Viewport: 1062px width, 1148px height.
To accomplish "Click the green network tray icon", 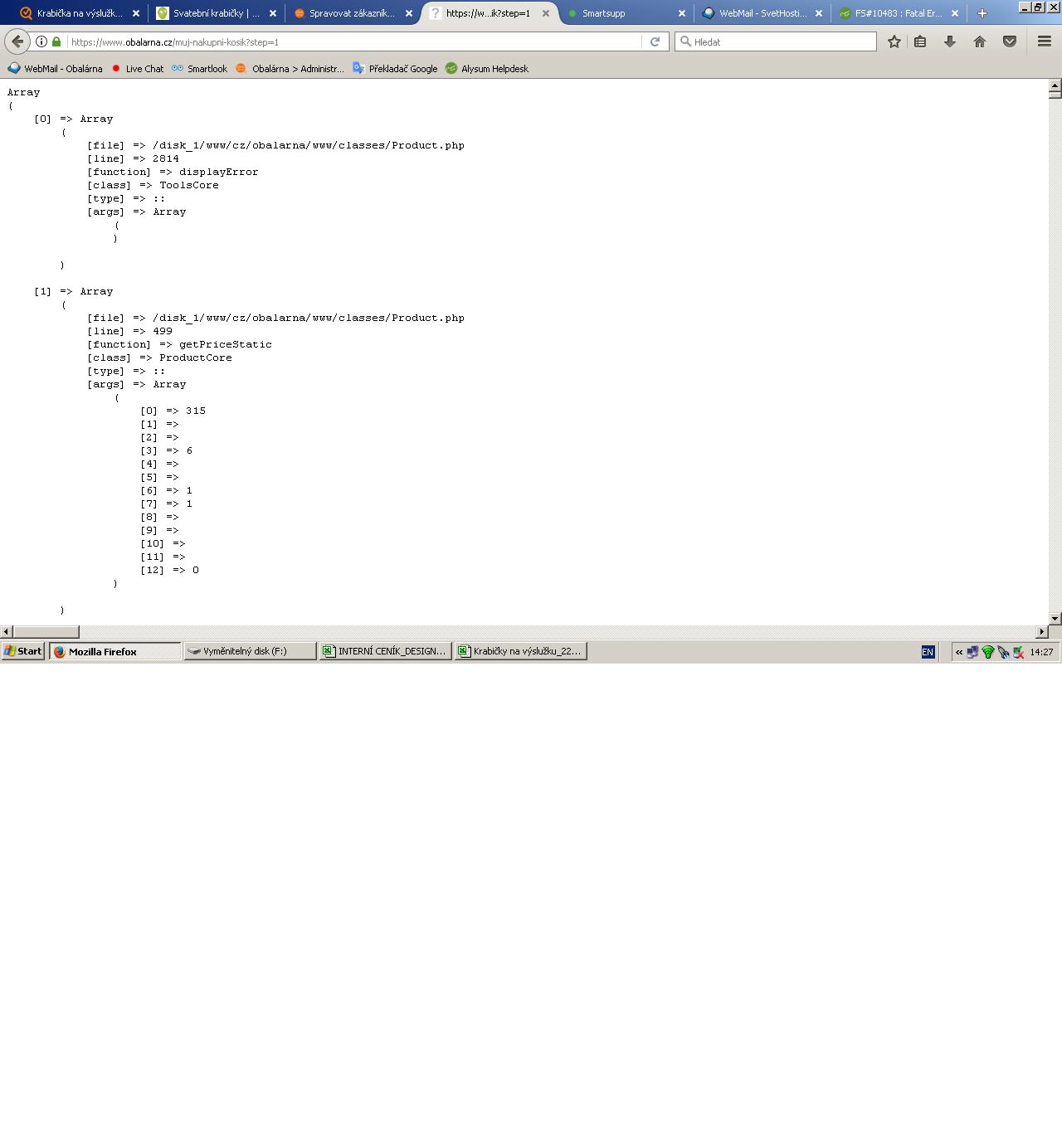I will (x=988, y=652).
